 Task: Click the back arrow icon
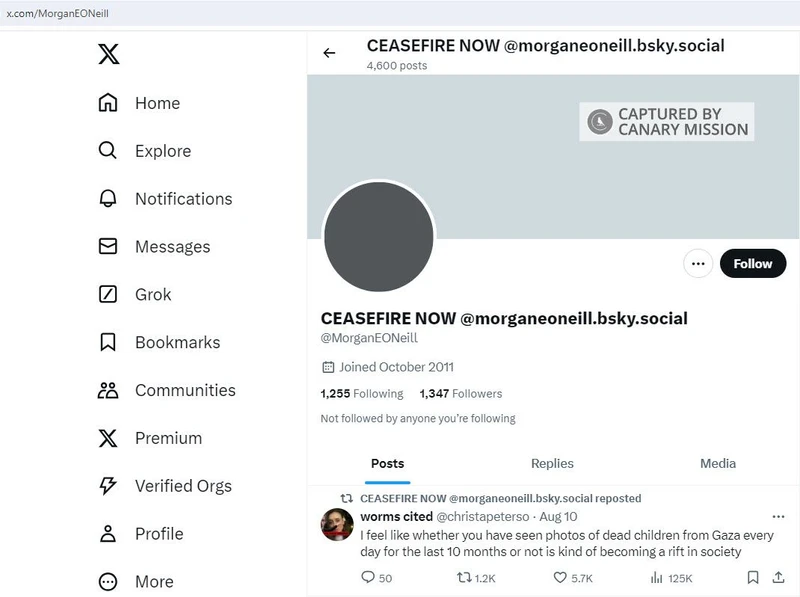coord(329,53)
